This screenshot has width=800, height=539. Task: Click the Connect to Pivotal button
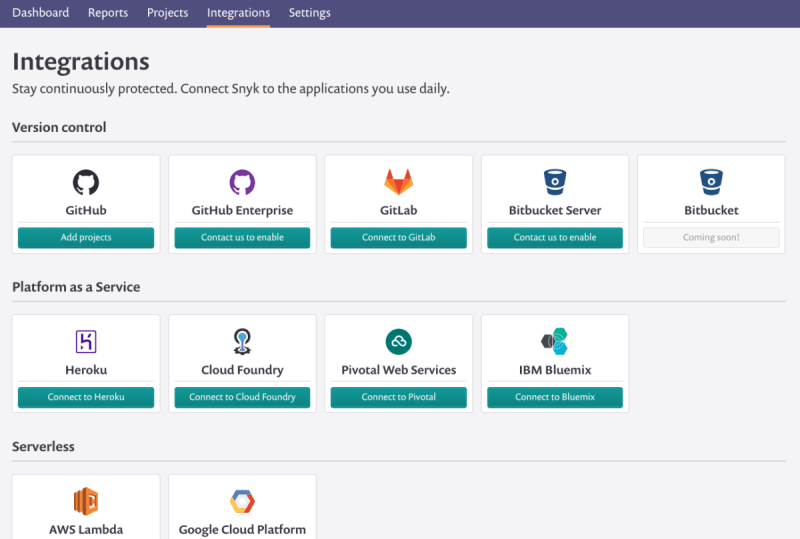tap(398, 397)
